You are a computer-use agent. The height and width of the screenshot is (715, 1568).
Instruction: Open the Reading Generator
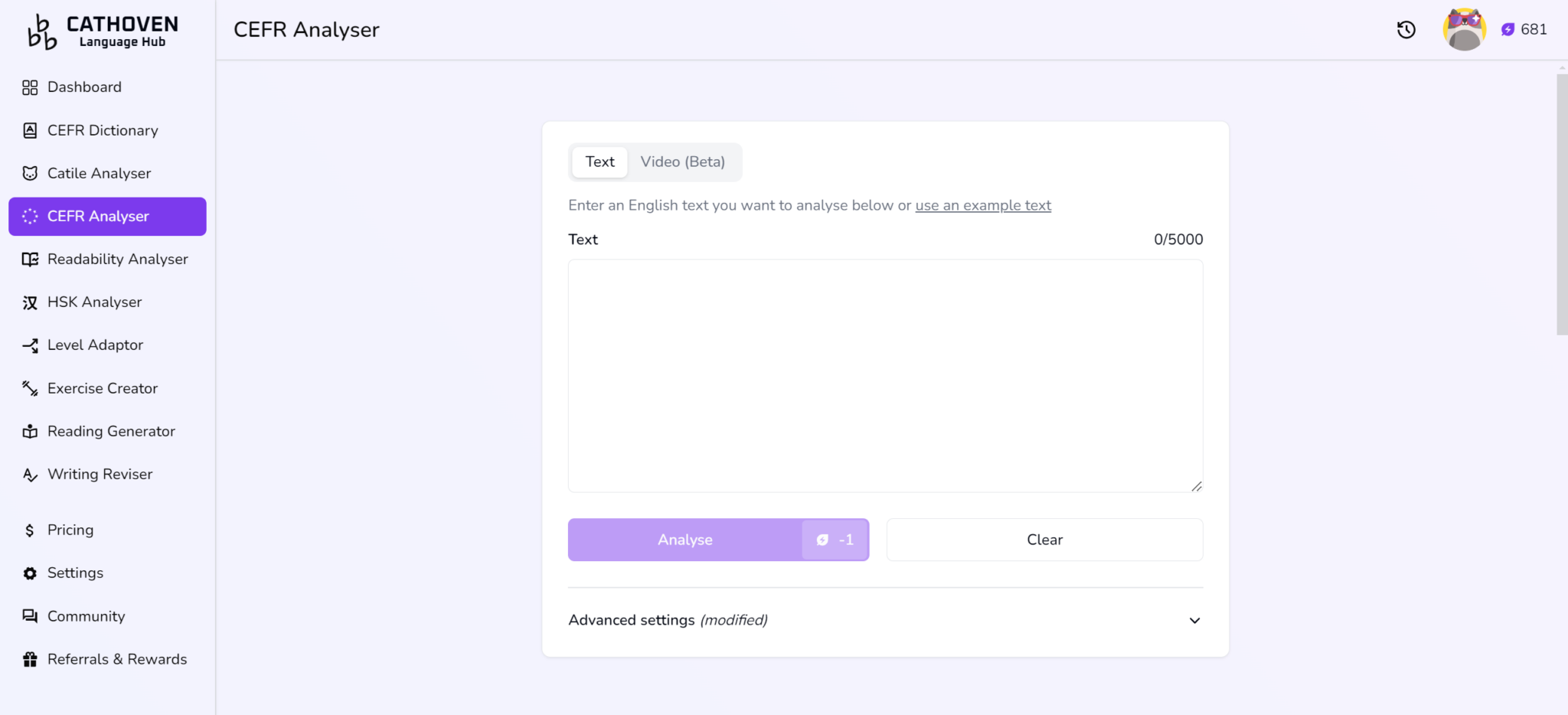(x=111, y=431)
